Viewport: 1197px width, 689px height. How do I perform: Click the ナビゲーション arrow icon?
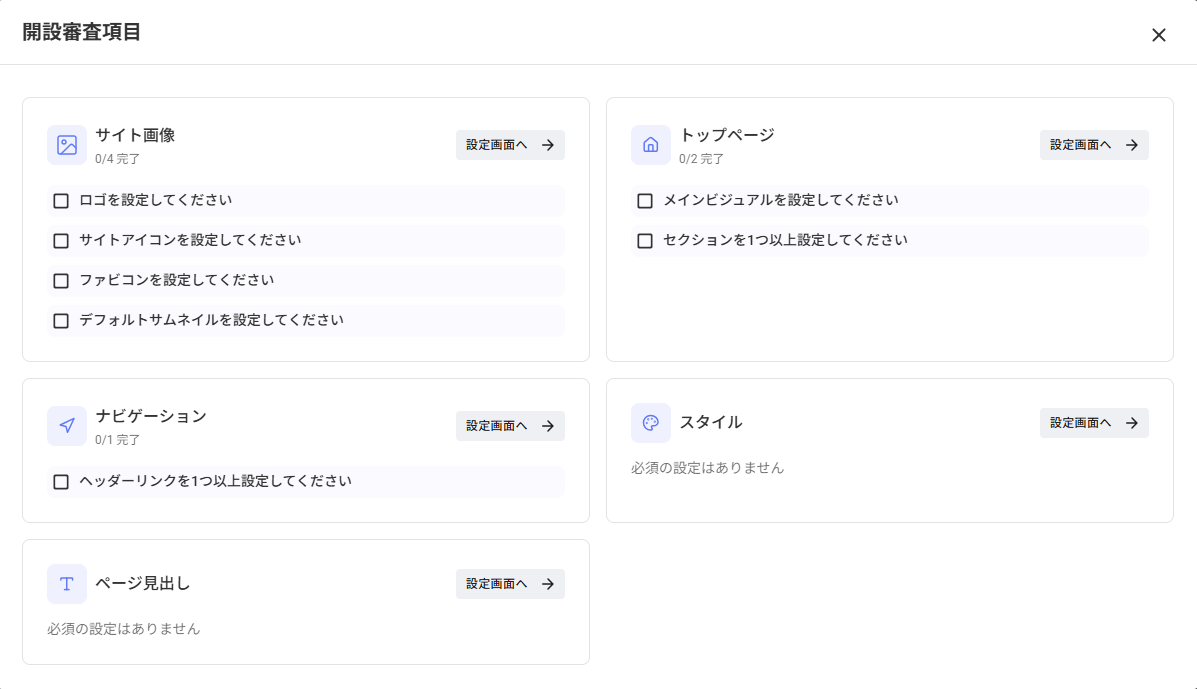(x=66, y=426)
